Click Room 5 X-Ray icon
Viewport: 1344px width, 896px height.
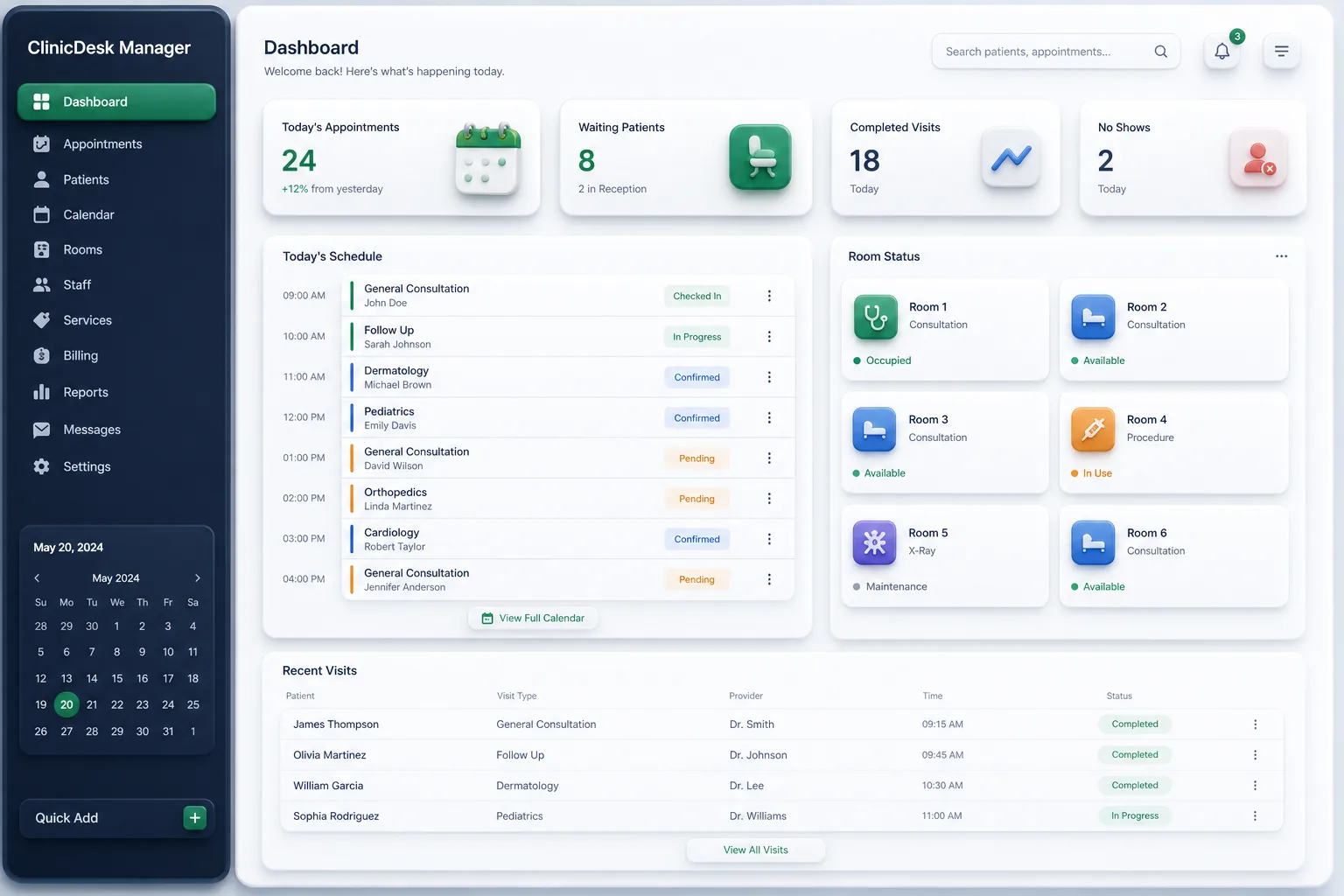click(874, 542)
